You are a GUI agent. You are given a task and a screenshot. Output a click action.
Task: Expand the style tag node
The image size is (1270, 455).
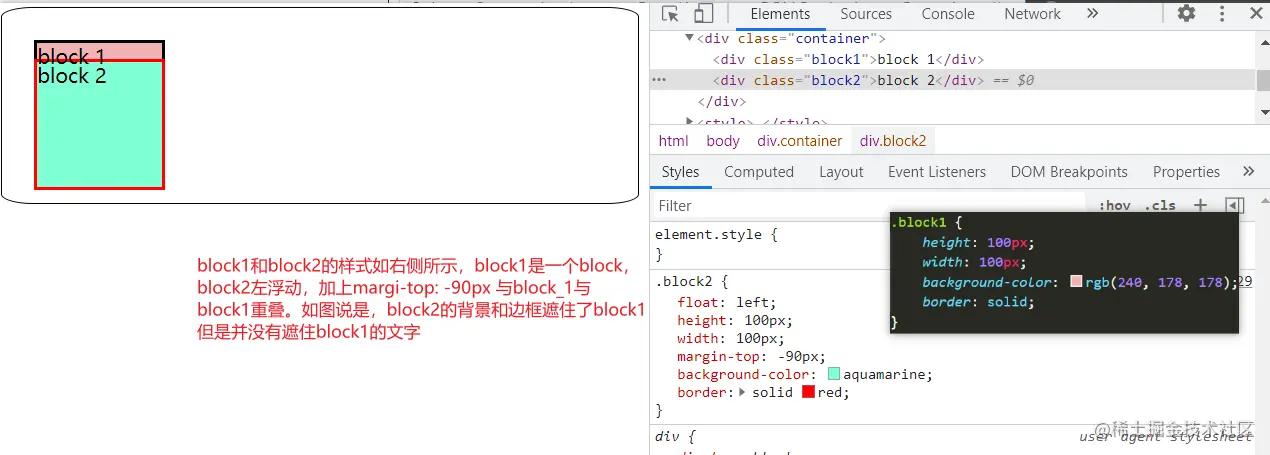pyautogui.click(x=689, y=121)
